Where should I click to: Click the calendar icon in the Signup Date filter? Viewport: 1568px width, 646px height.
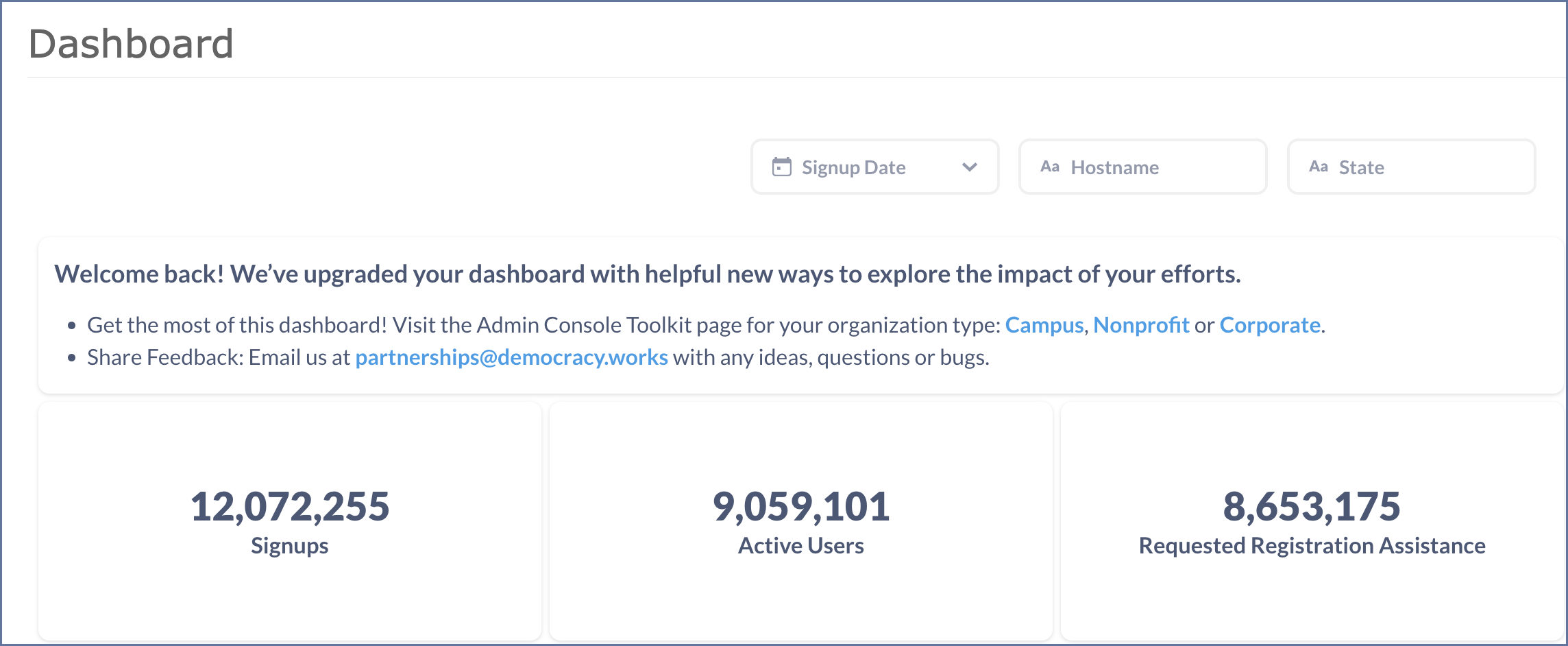click(781, 167)
